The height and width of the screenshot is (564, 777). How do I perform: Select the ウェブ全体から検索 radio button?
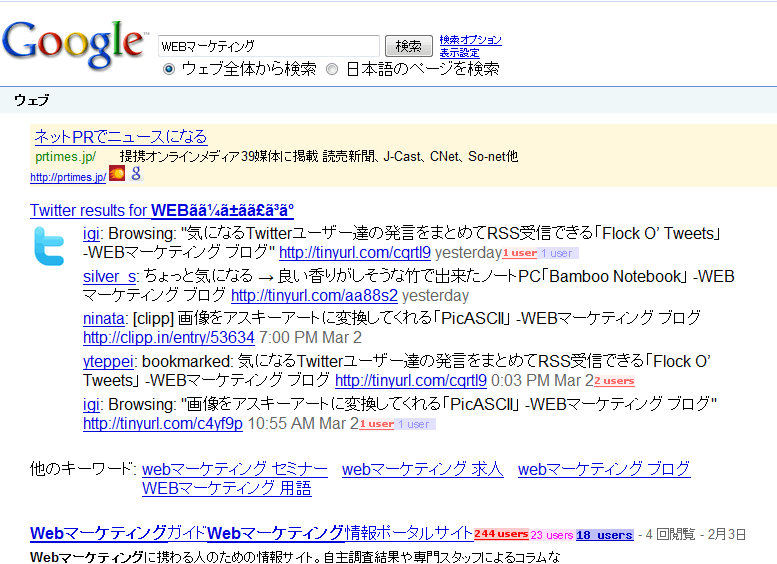click(169, 69)
